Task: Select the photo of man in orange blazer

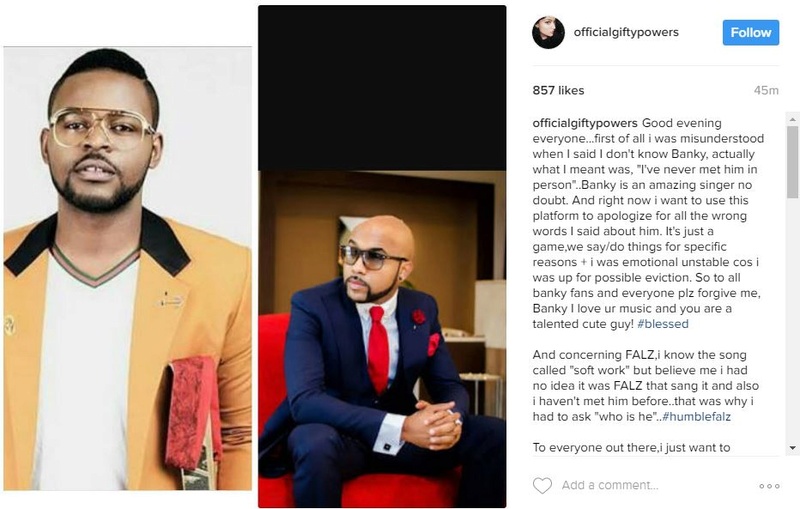Action: pos(128,268)
